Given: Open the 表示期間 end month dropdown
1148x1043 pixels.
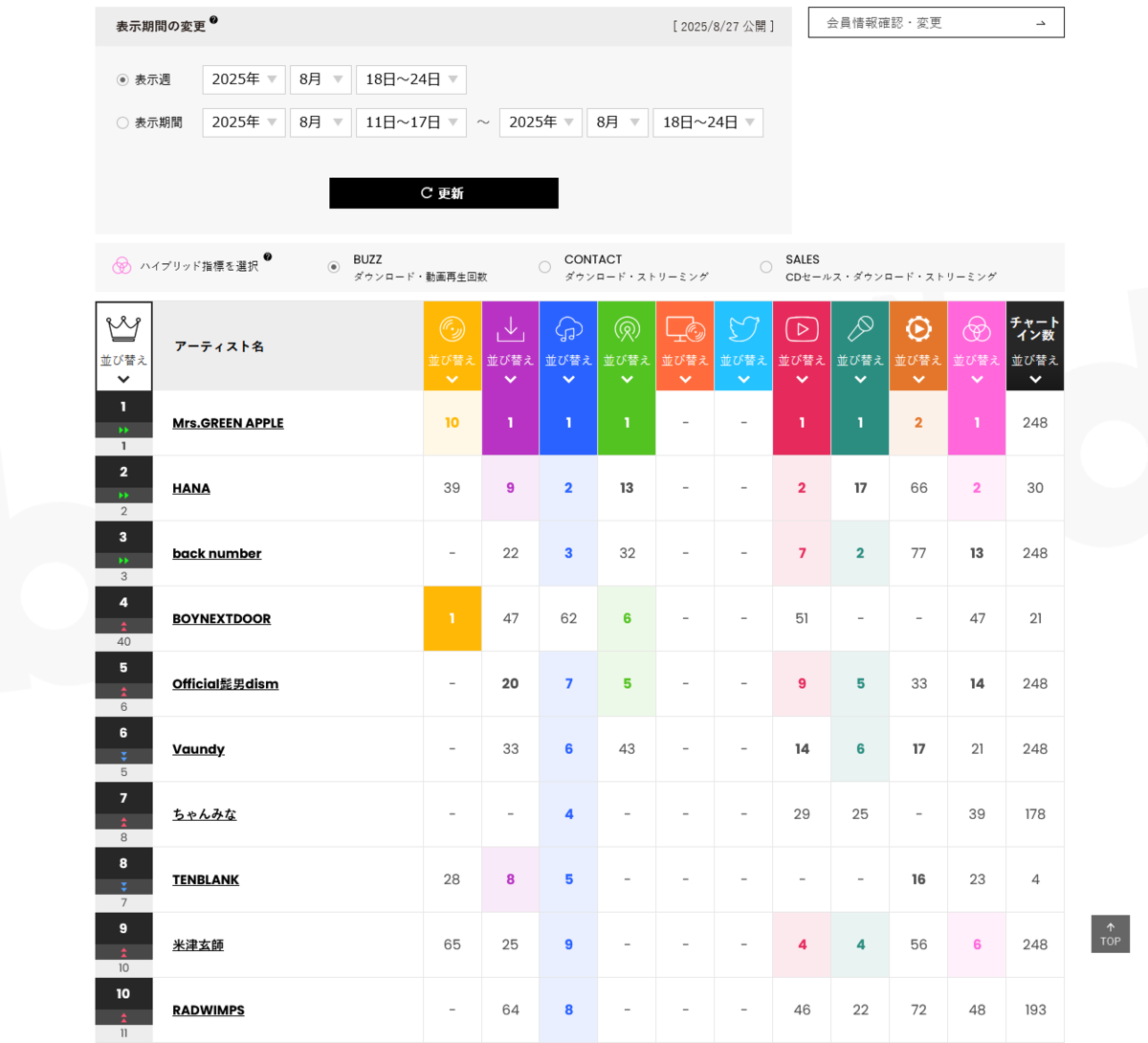Looking at the screenshot, I should point(618,122).
